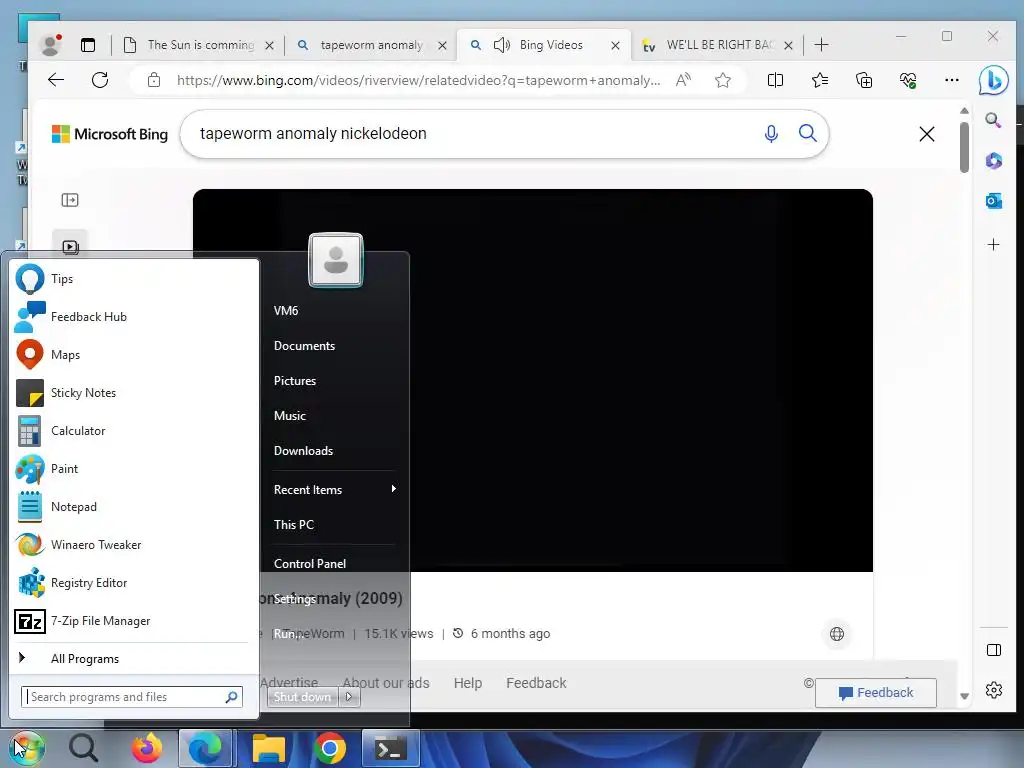Open taskbar Search magnifier

pos(84,748)
